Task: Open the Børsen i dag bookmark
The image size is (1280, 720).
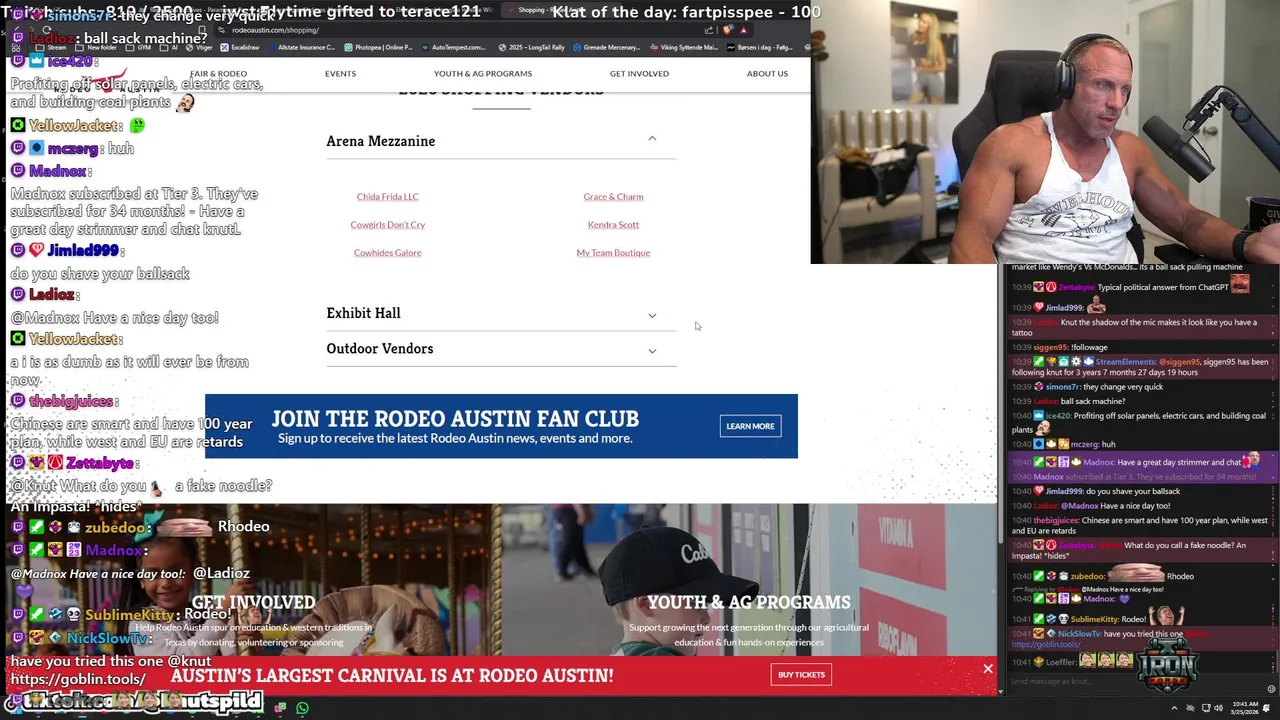Action: 760,47
